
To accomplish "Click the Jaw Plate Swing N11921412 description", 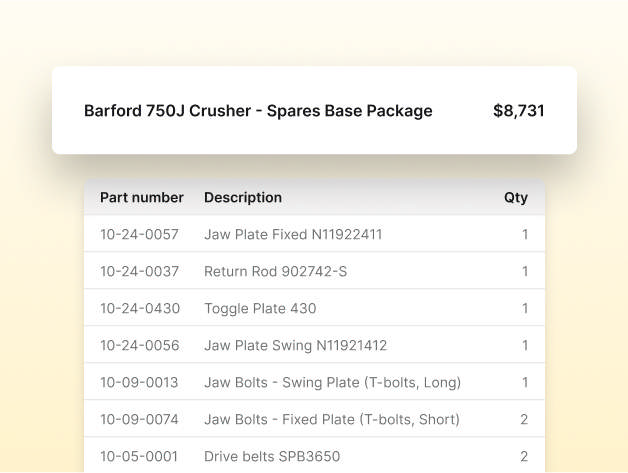I will coord(295,346).
